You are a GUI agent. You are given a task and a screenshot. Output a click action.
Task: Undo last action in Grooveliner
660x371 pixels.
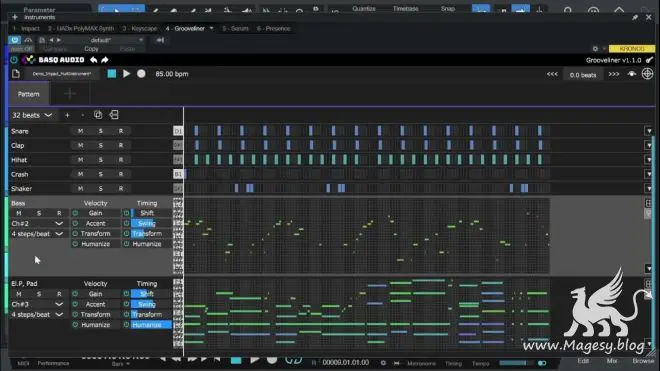(x=93, y=60)
